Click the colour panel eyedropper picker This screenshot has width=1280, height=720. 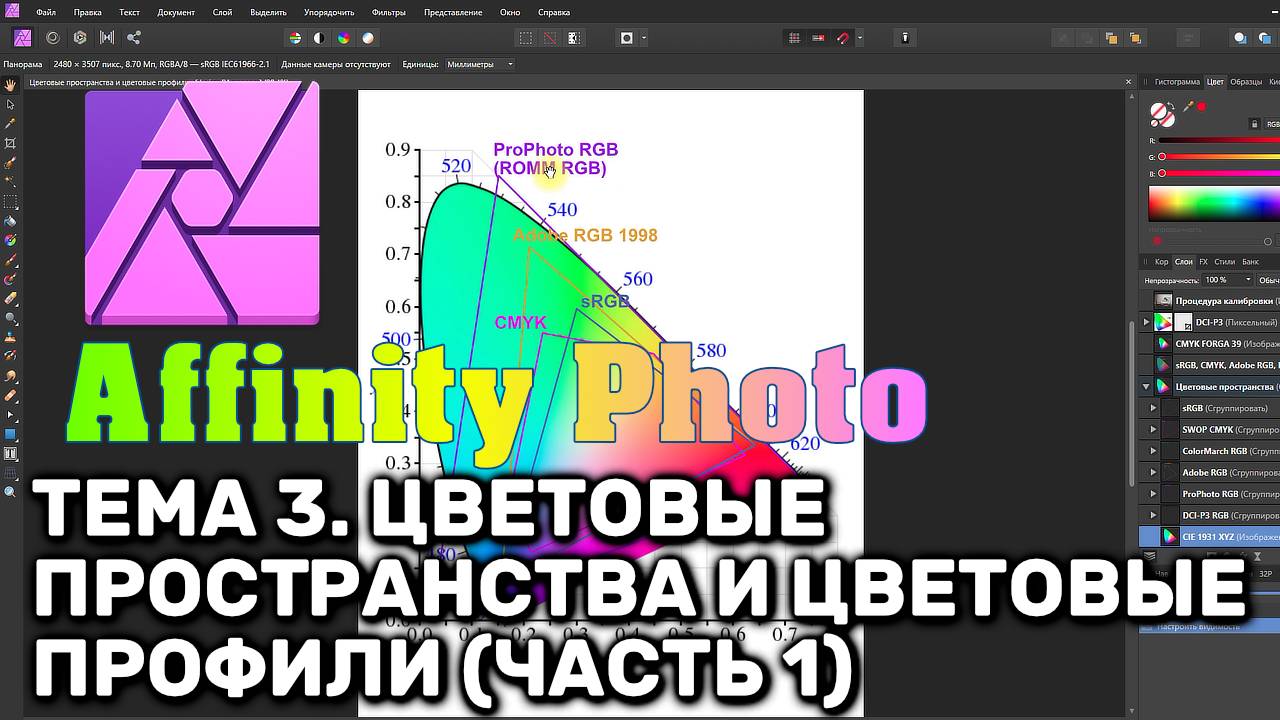coord(1188,106)
